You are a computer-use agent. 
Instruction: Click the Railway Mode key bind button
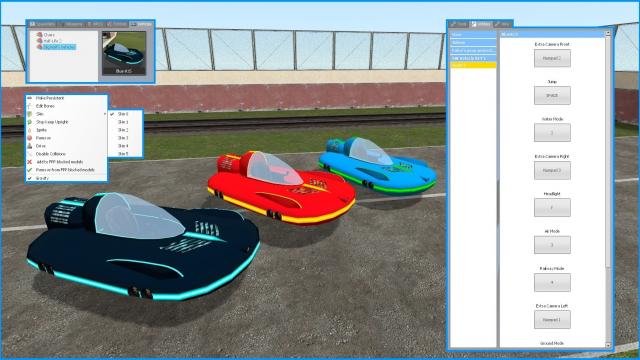coord(552,282)
